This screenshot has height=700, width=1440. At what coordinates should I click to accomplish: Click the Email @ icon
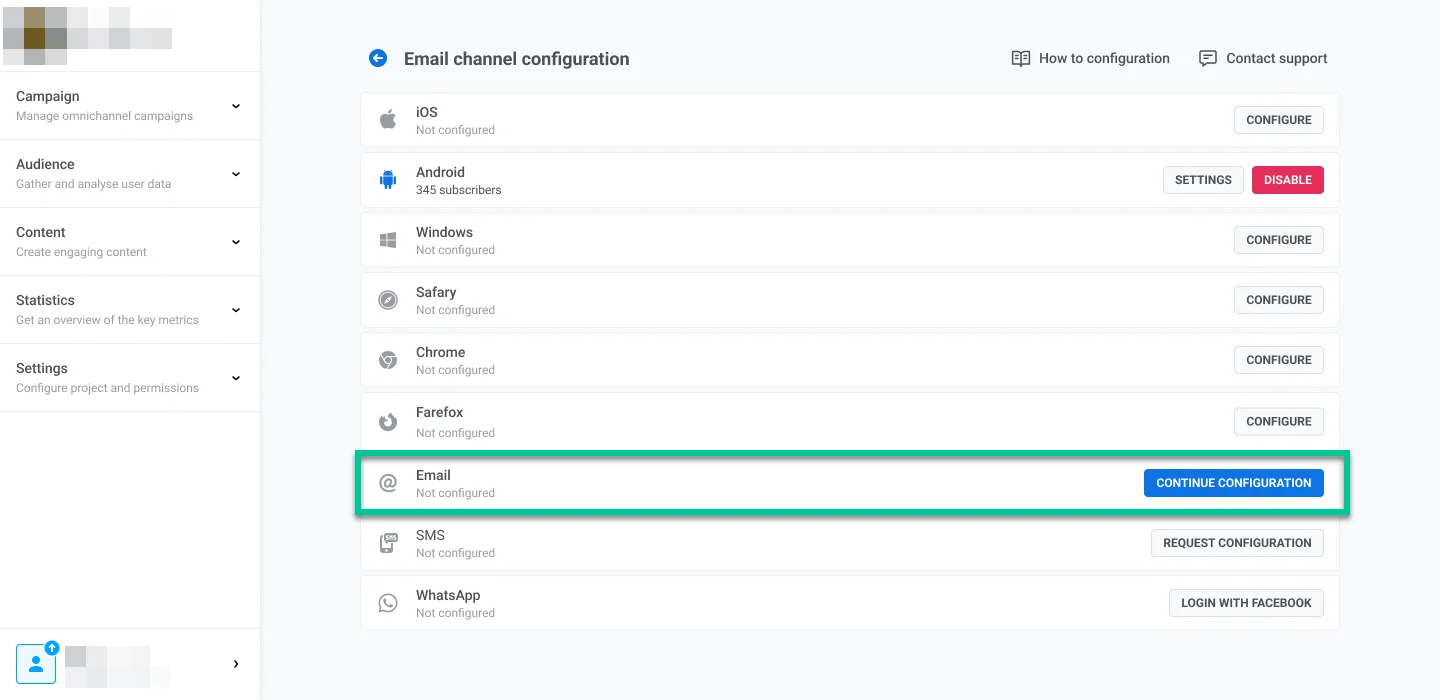click(388, 483)
